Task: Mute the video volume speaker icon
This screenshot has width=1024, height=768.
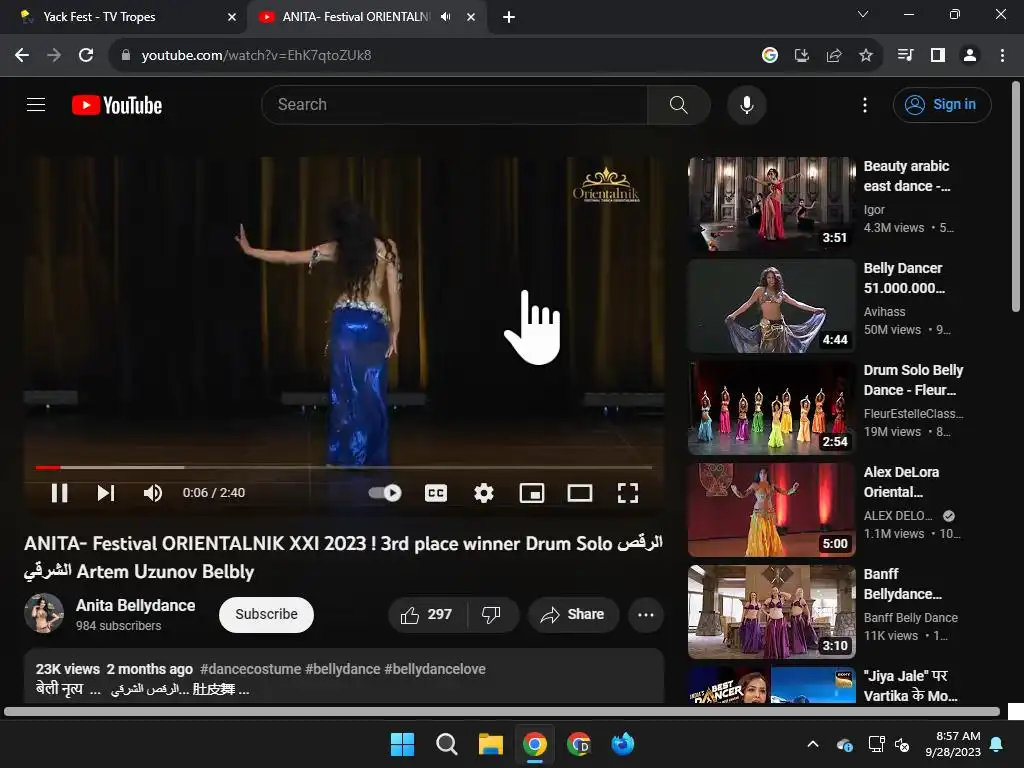Action: (153, 493)
